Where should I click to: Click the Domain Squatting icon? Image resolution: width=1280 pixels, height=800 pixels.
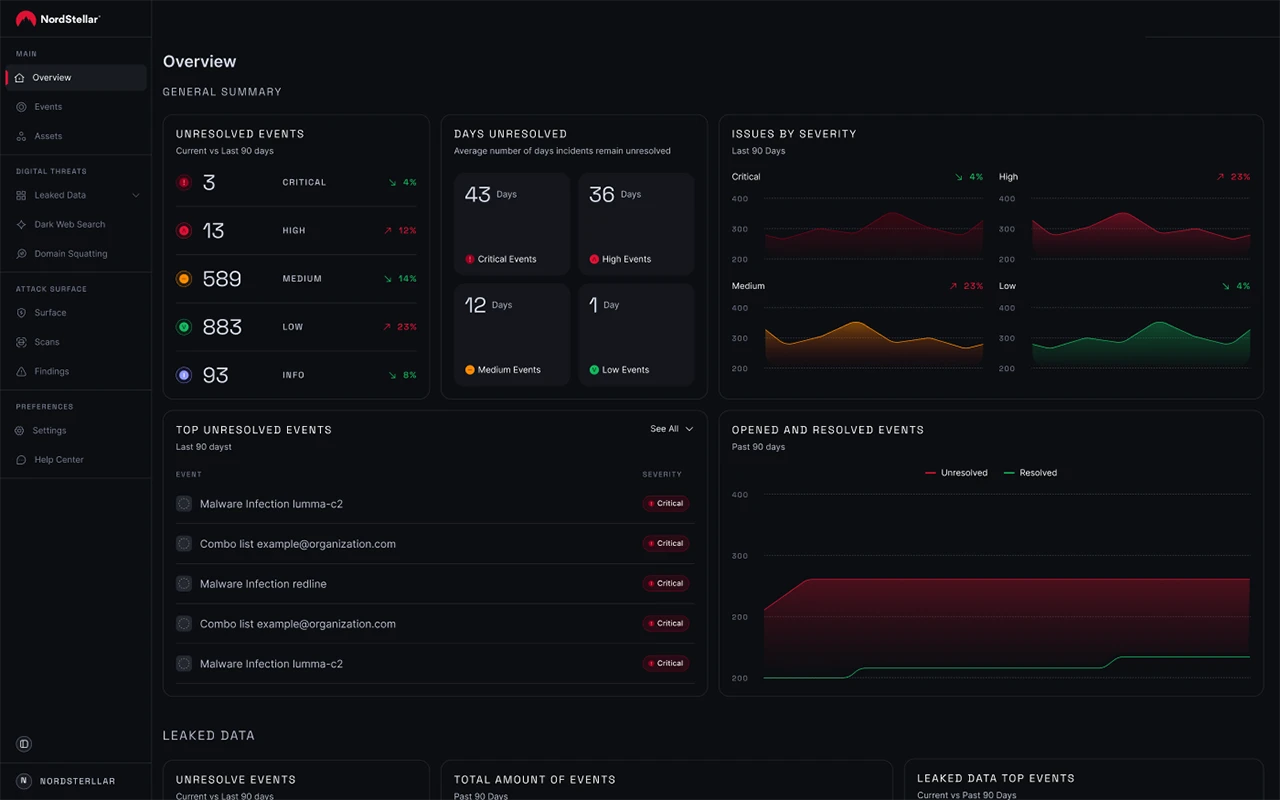21,254
